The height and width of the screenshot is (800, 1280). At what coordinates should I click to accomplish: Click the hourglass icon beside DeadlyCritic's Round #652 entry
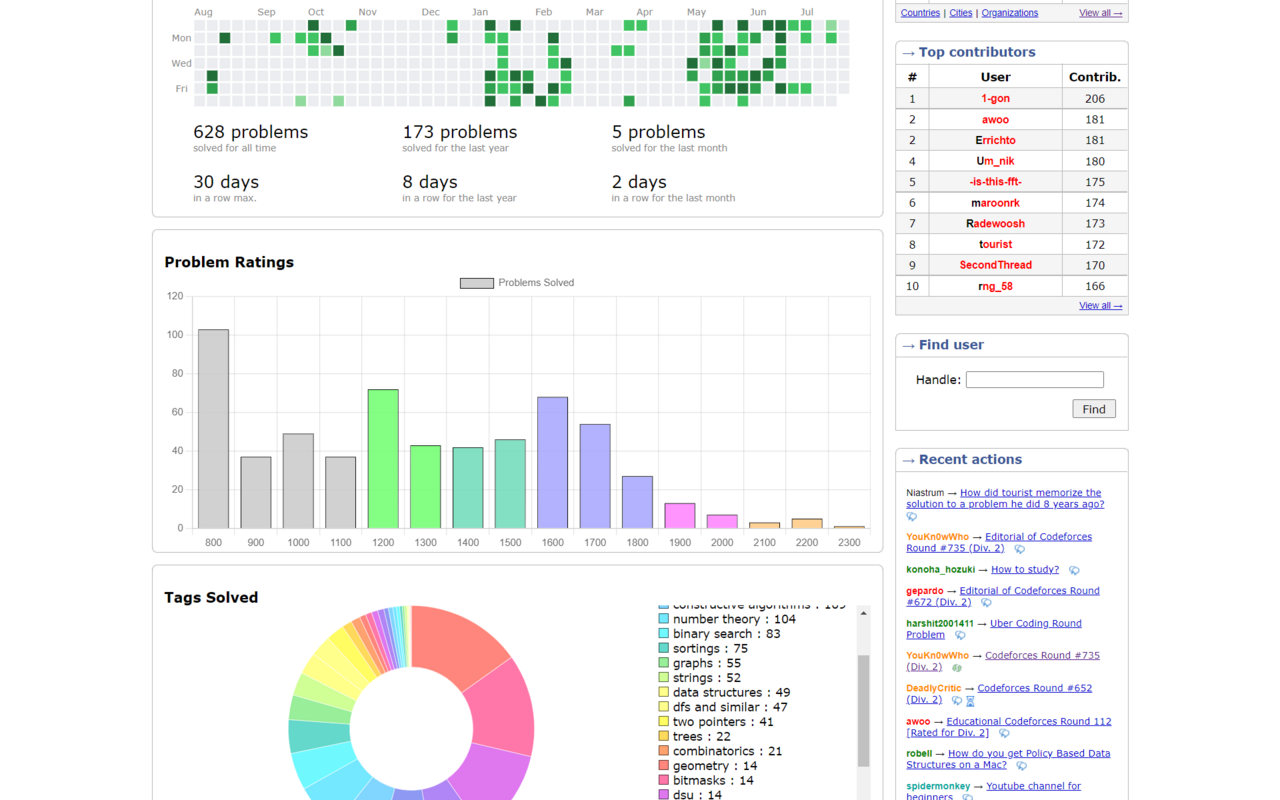click(970, 702)
